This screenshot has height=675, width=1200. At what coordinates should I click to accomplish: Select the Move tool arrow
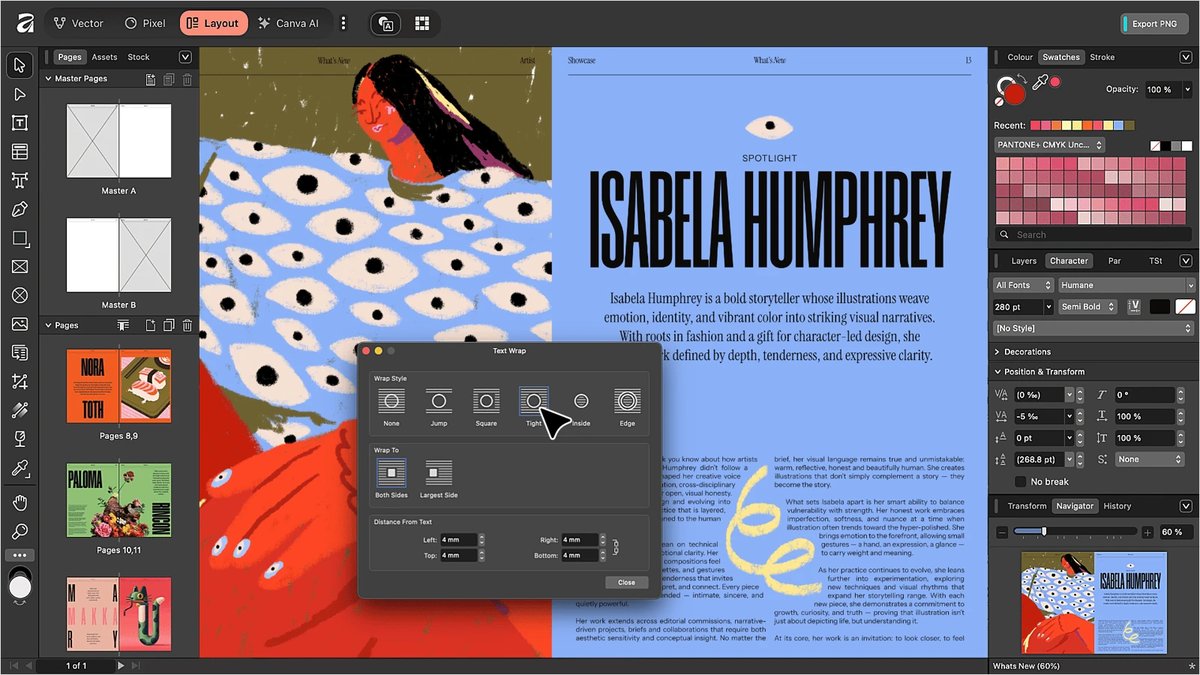point(19,66)
